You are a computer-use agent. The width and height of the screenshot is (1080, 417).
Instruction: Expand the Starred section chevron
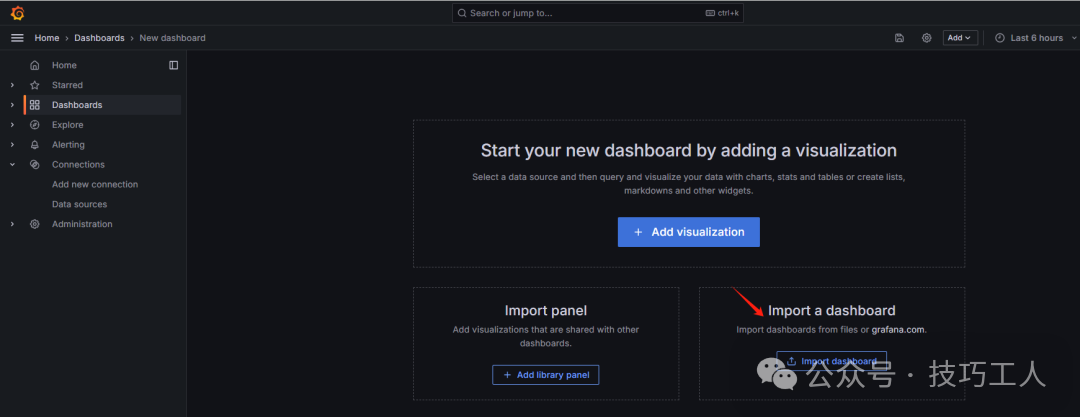12,85
